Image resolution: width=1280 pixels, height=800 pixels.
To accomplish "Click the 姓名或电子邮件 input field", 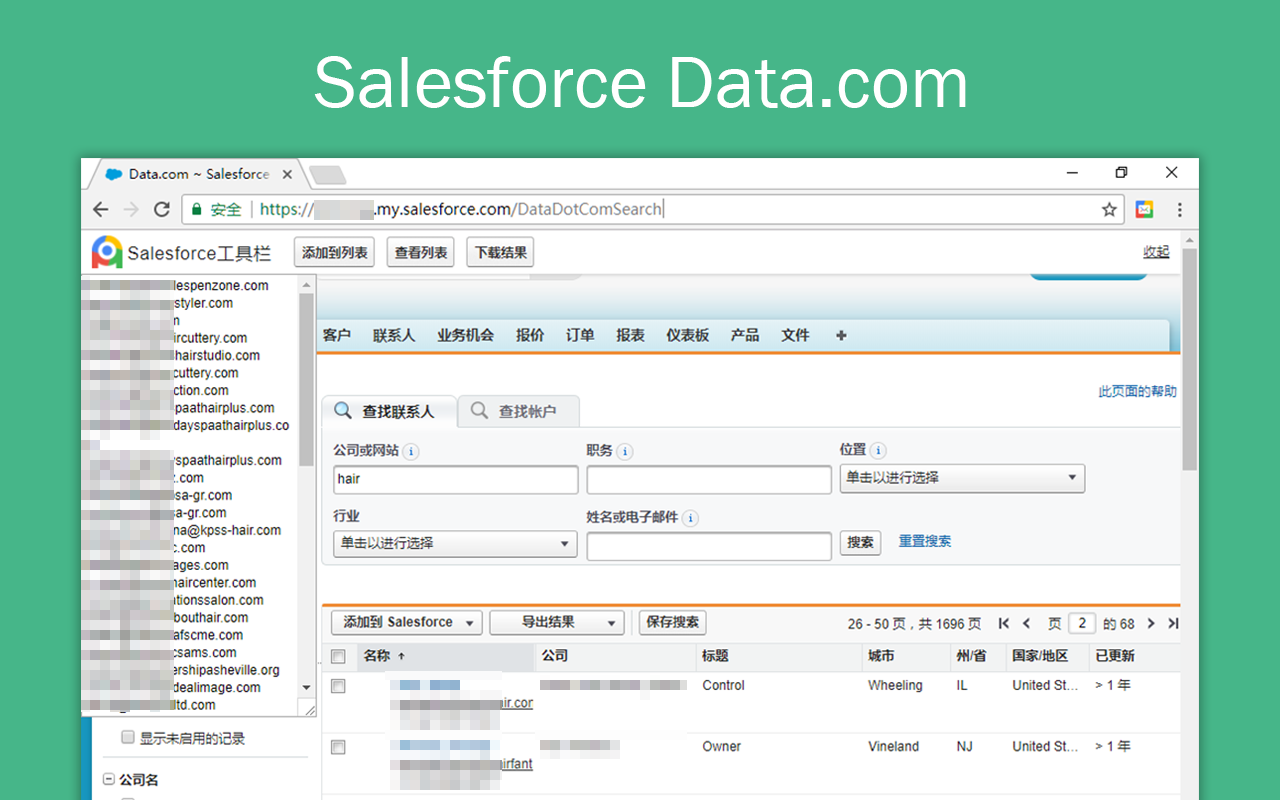I will 709,546.
